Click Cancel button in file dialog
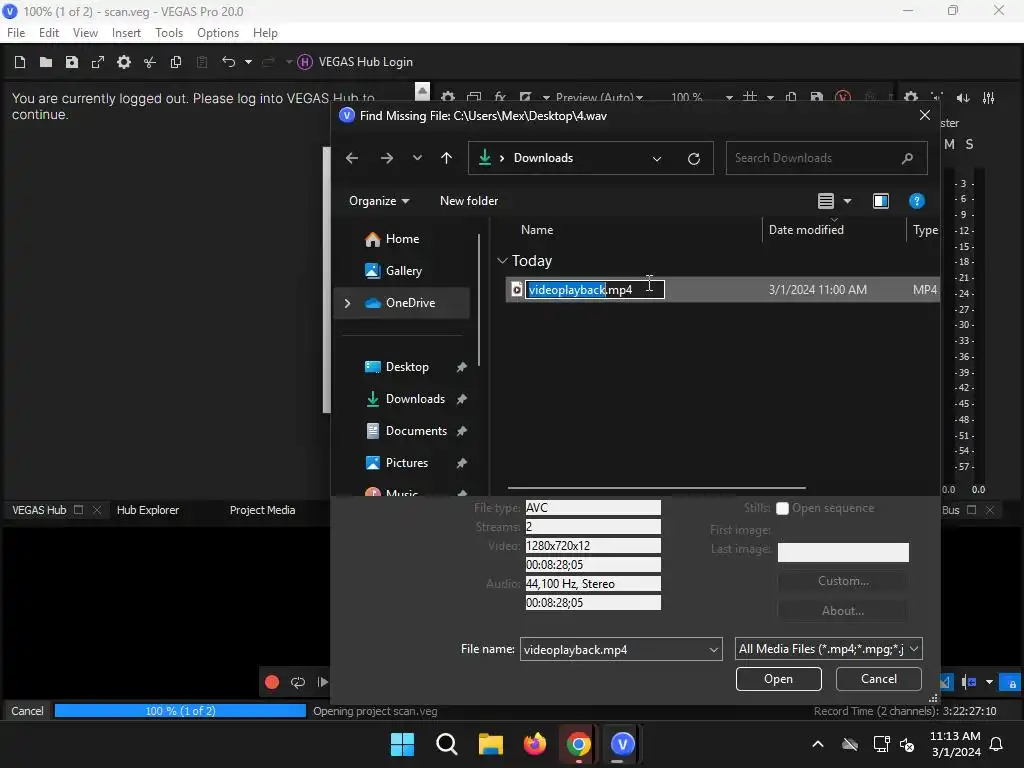The width and height of the screenshot is (1024, 768). [878, 679]
